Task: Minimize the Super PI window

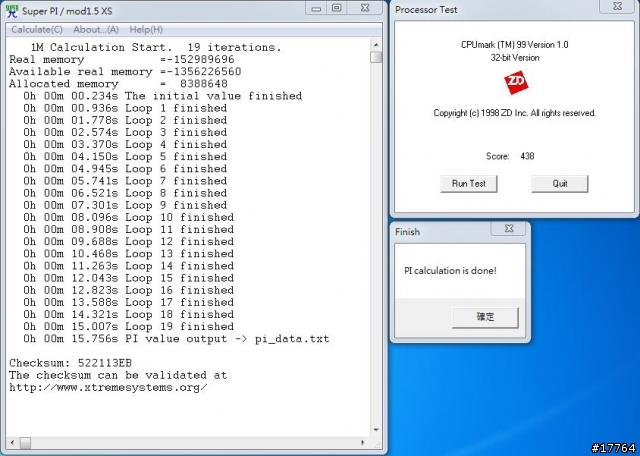Action: 316,8
